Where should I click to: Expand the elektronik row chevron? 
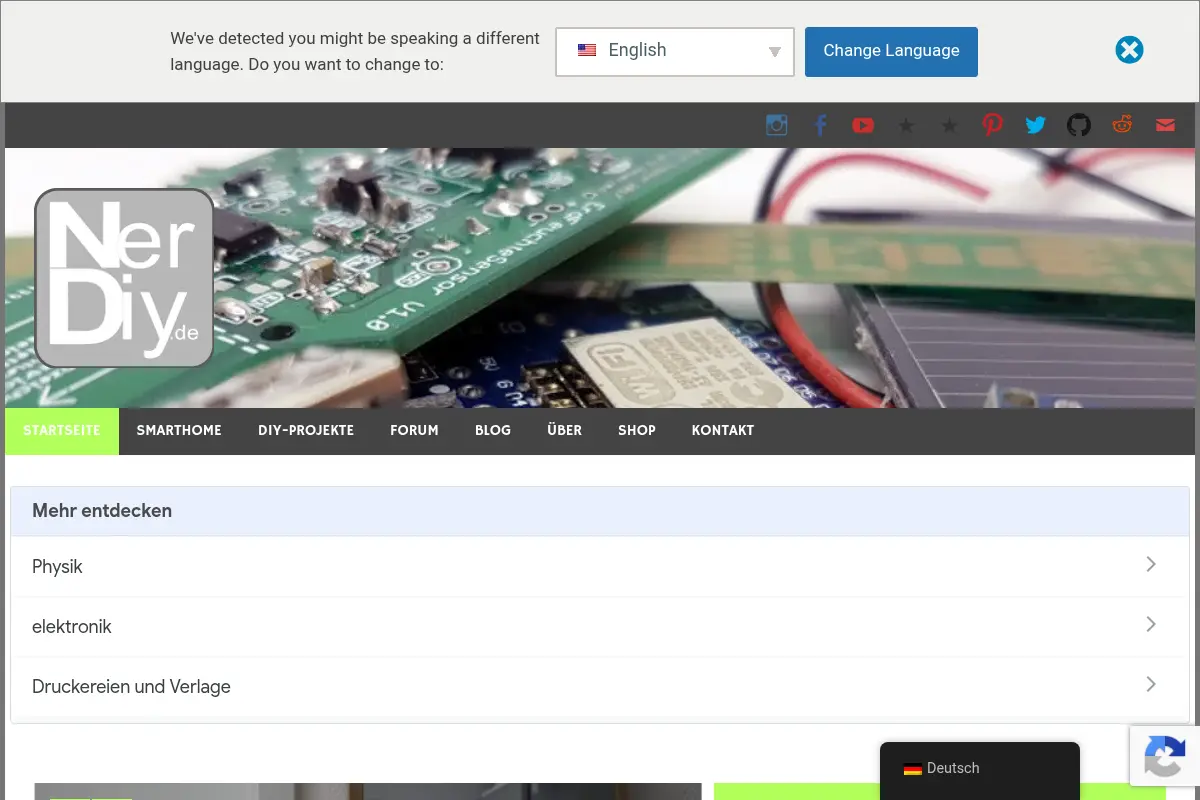(1151, 624)
